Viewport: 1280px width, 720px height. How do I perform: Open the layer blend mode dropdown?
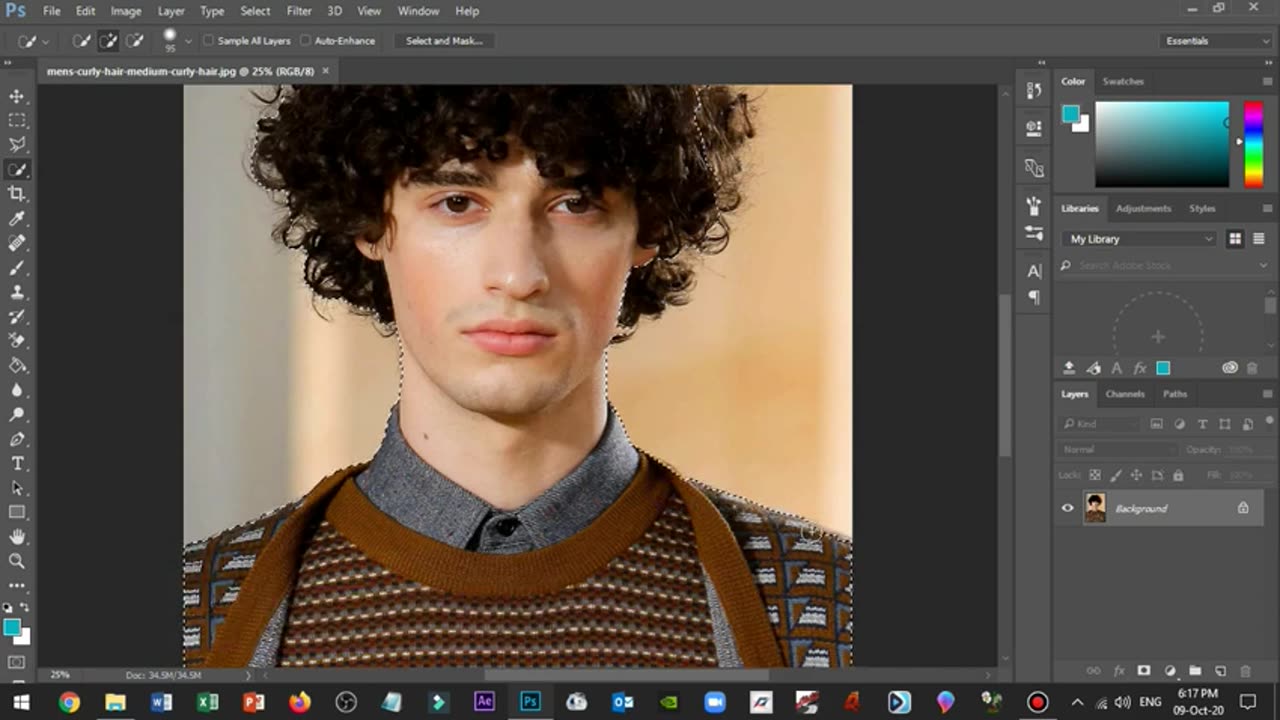pos(1117,450)
